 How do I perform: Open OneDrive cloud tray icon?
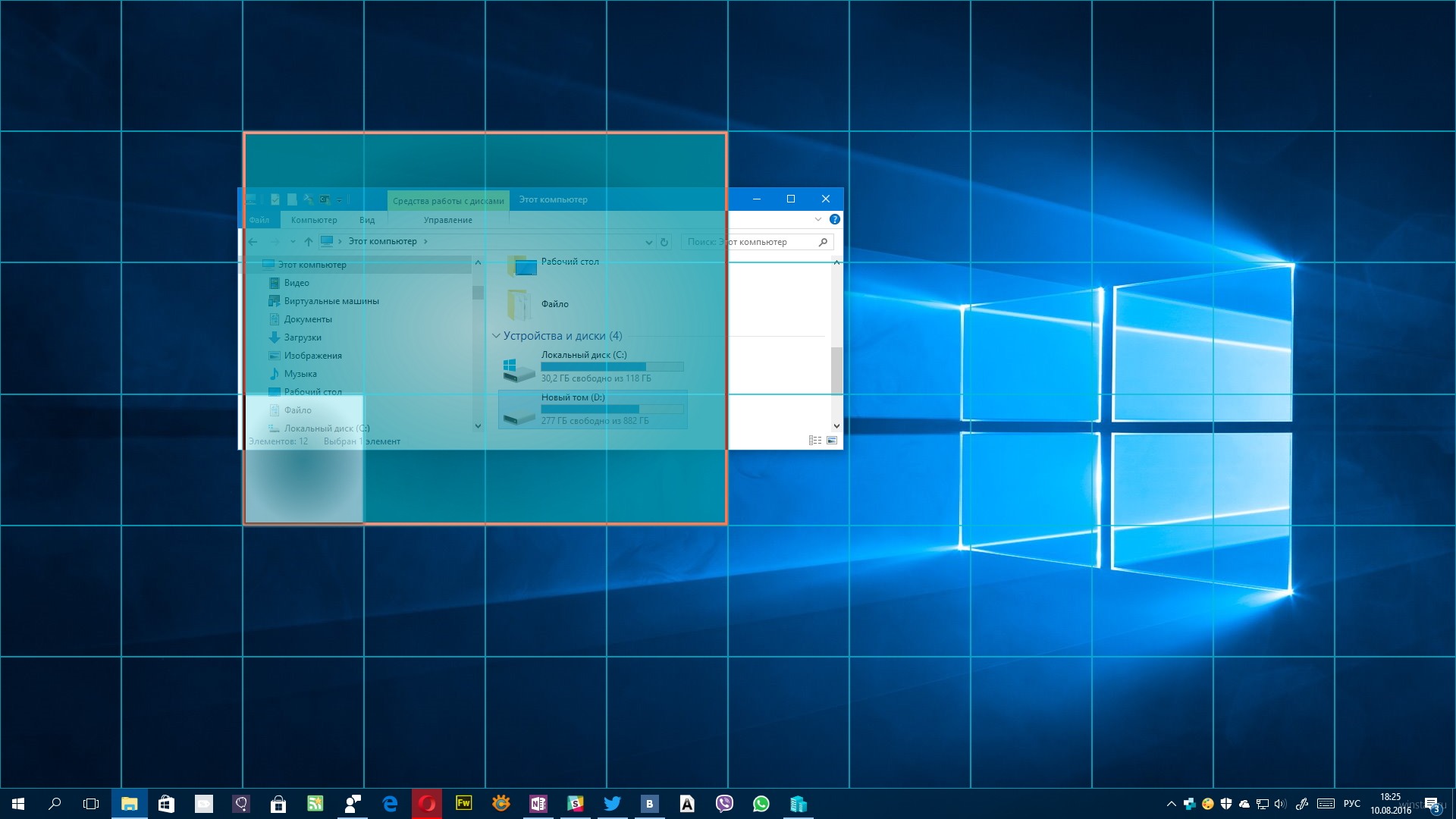click(1244, 804)
